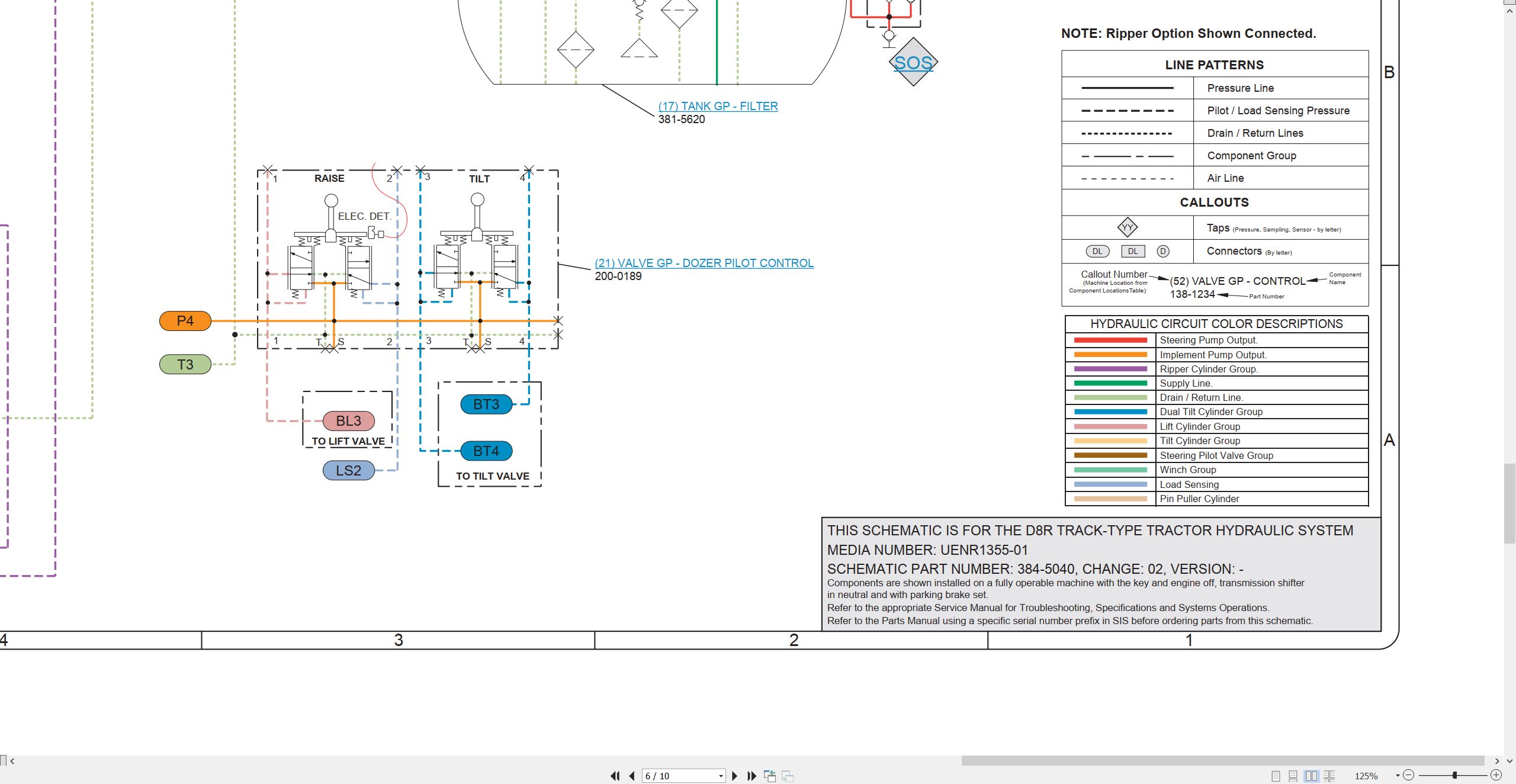The width and height of the screenshot is (1516, 784).
Task: Go to the first page
Action: coord(615,776)
